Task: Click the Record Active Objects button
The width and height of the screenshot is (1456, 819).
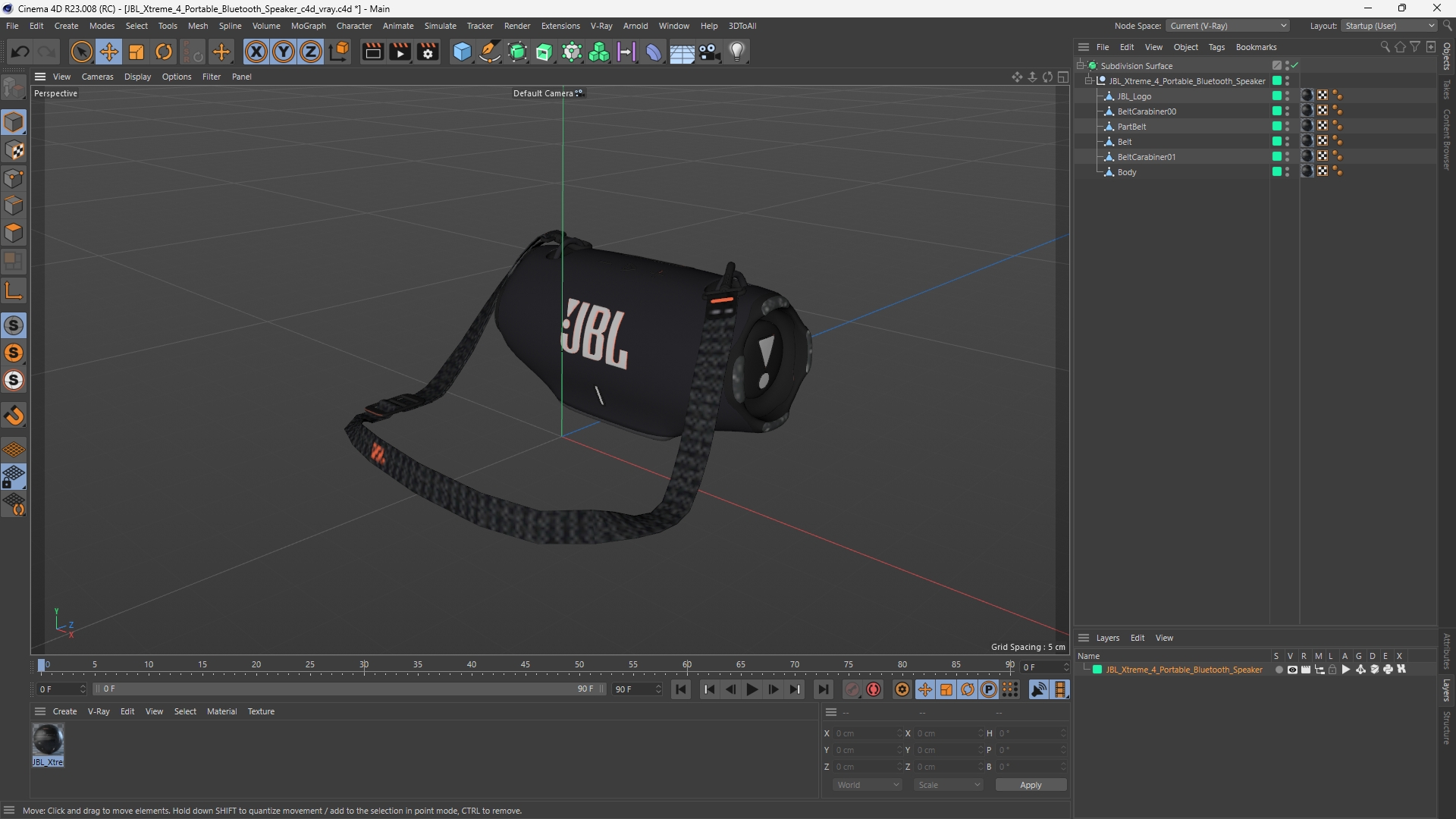Action: (x=852, y=689)
